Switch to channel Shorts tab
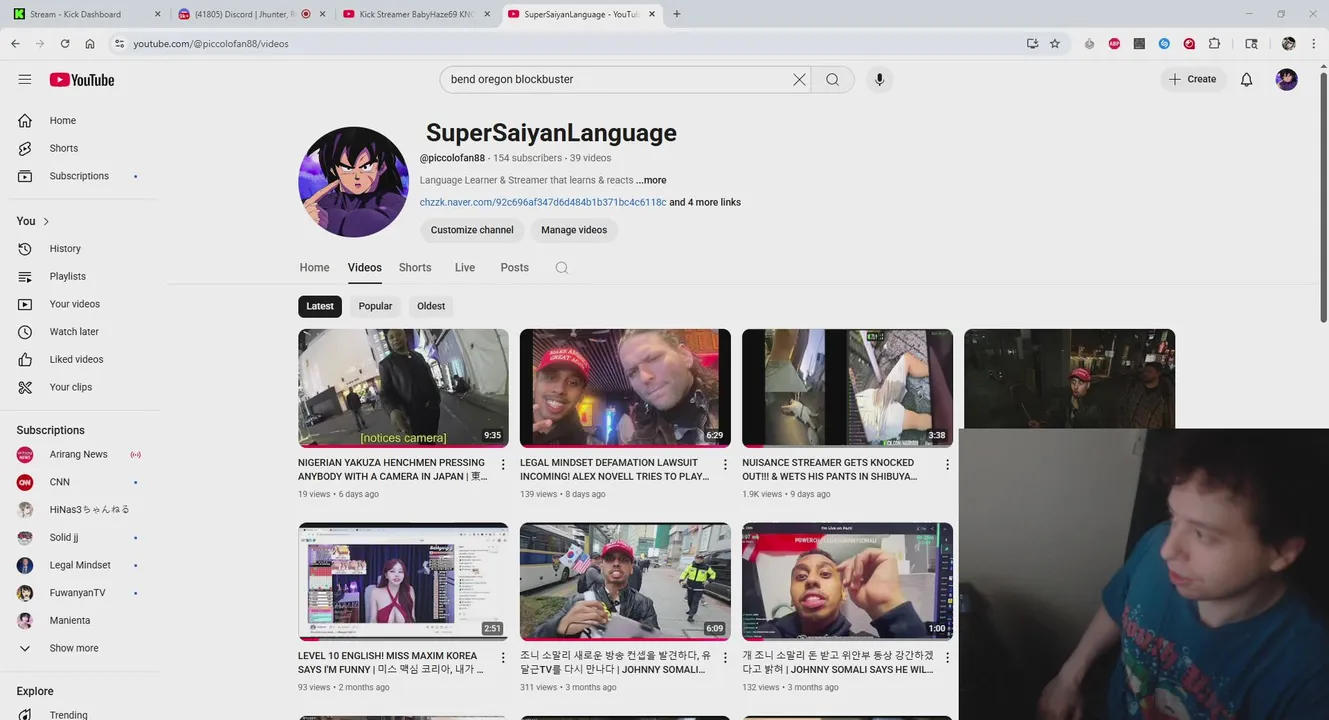Screen dimensions: 1329x720 (x=415, y=268)
